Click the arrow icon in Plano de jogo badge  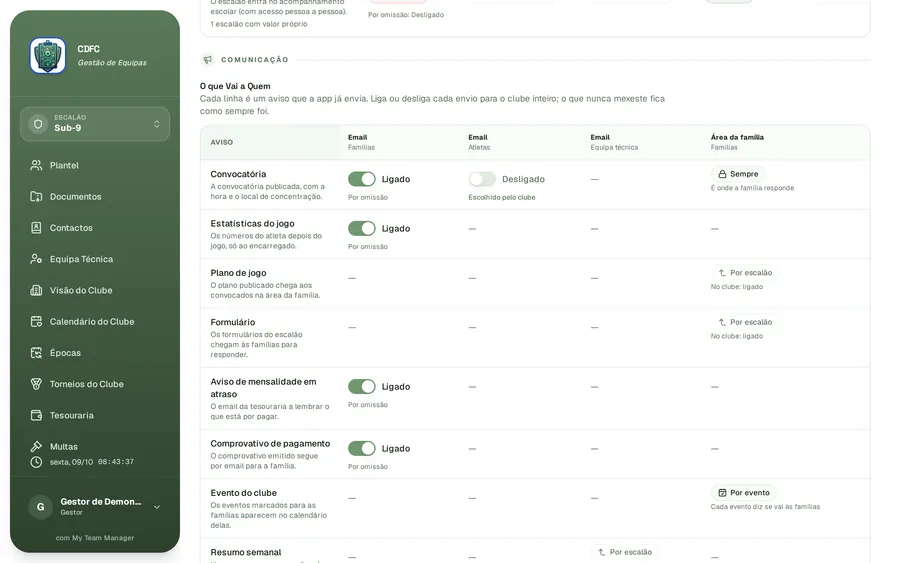pyautogui.click(x=723, y=273)
